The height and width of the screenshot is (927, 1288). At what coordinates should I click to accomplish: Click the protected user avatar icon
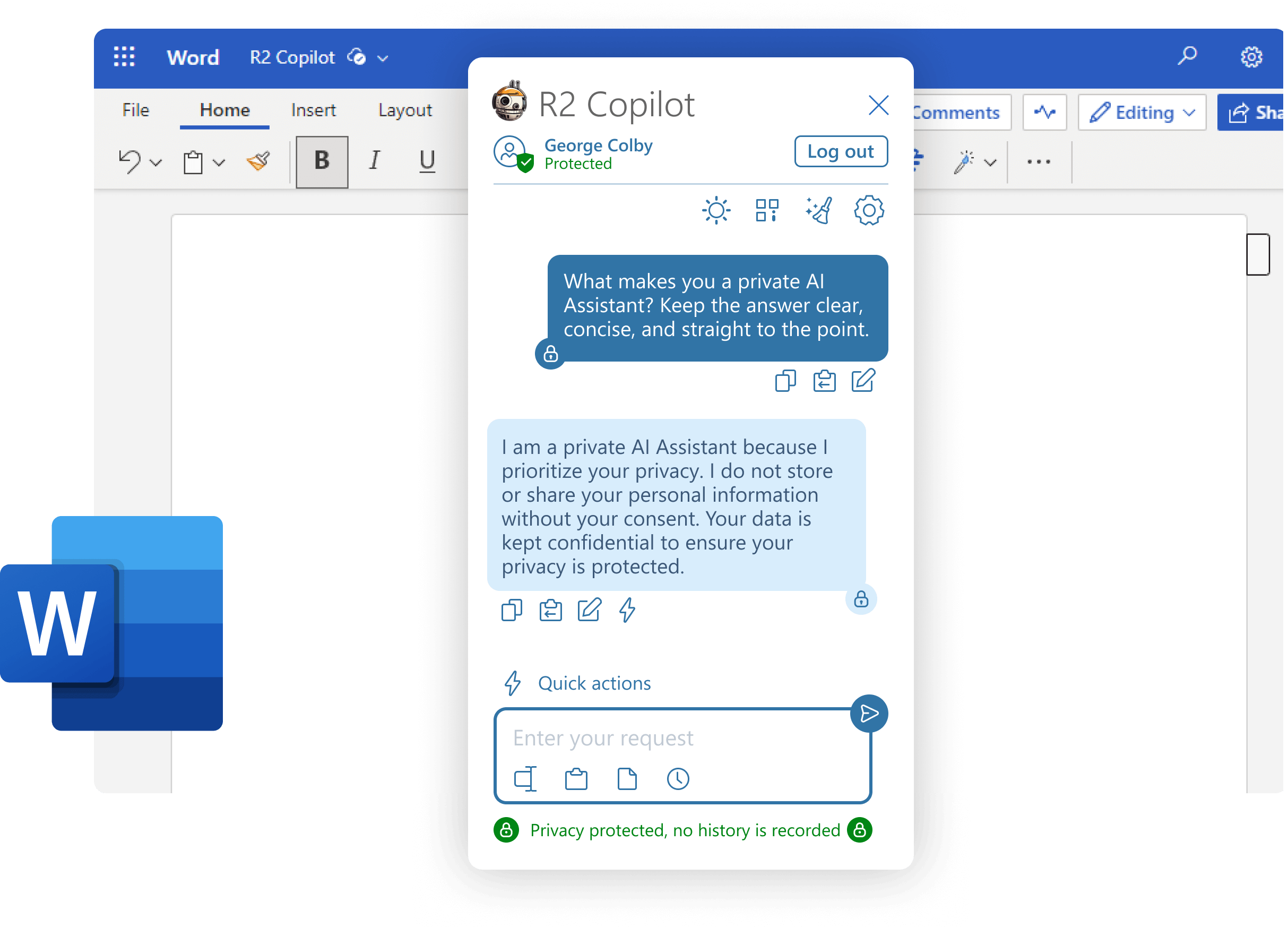(x=513, y=154)
